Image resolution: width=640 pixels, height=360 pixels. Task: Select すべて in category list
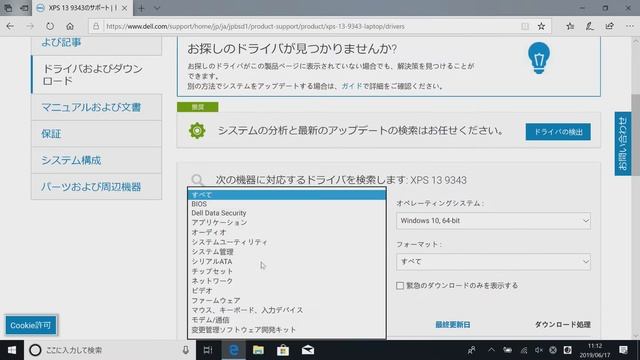click(287, 195)
